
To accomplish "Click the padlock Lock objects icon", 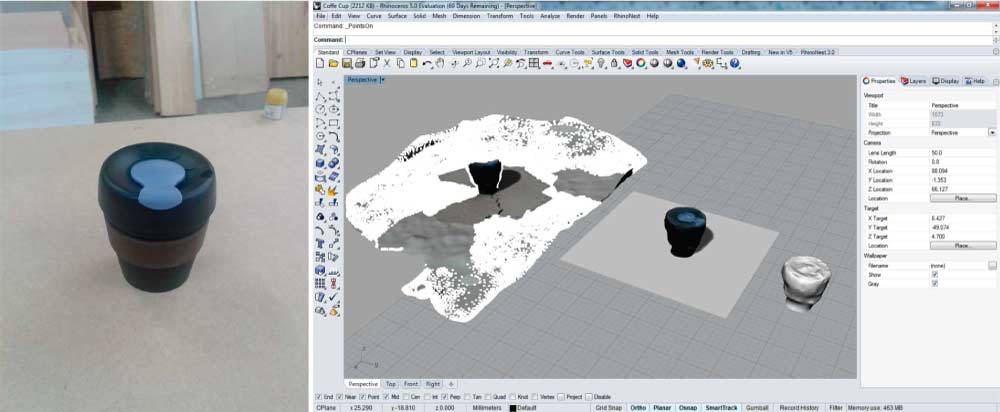I will (614, 64).
